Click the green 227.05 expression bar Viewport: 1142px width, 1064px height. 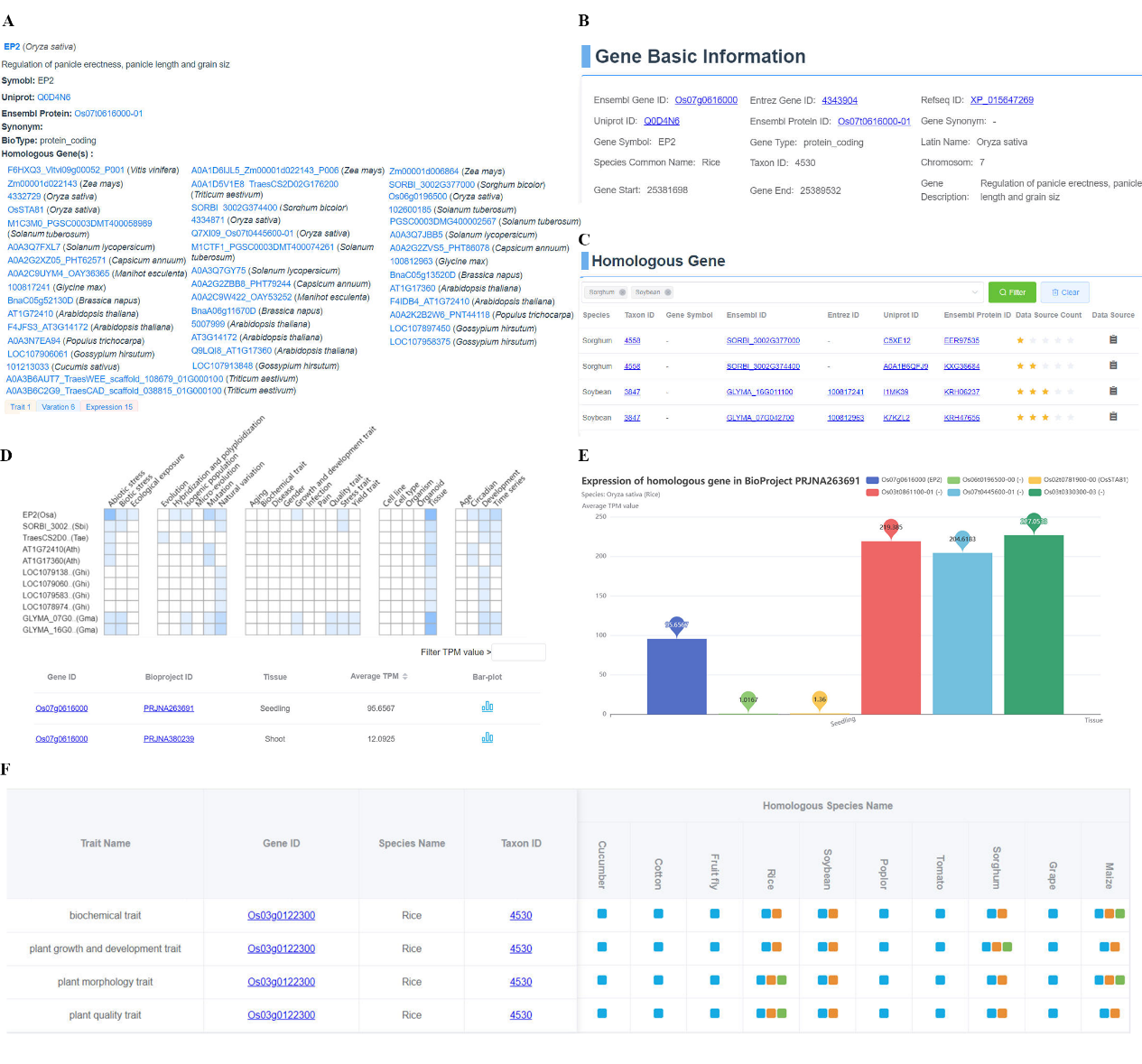[1033, 623]
